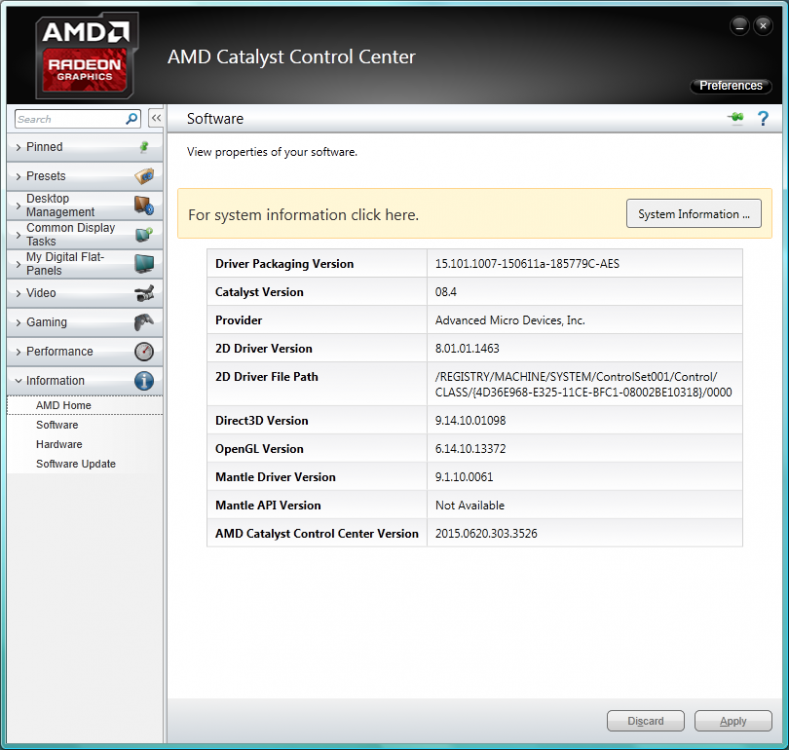Click the Direct3D Version value
The image size is (789, 750).
click(x=470, y=420)
